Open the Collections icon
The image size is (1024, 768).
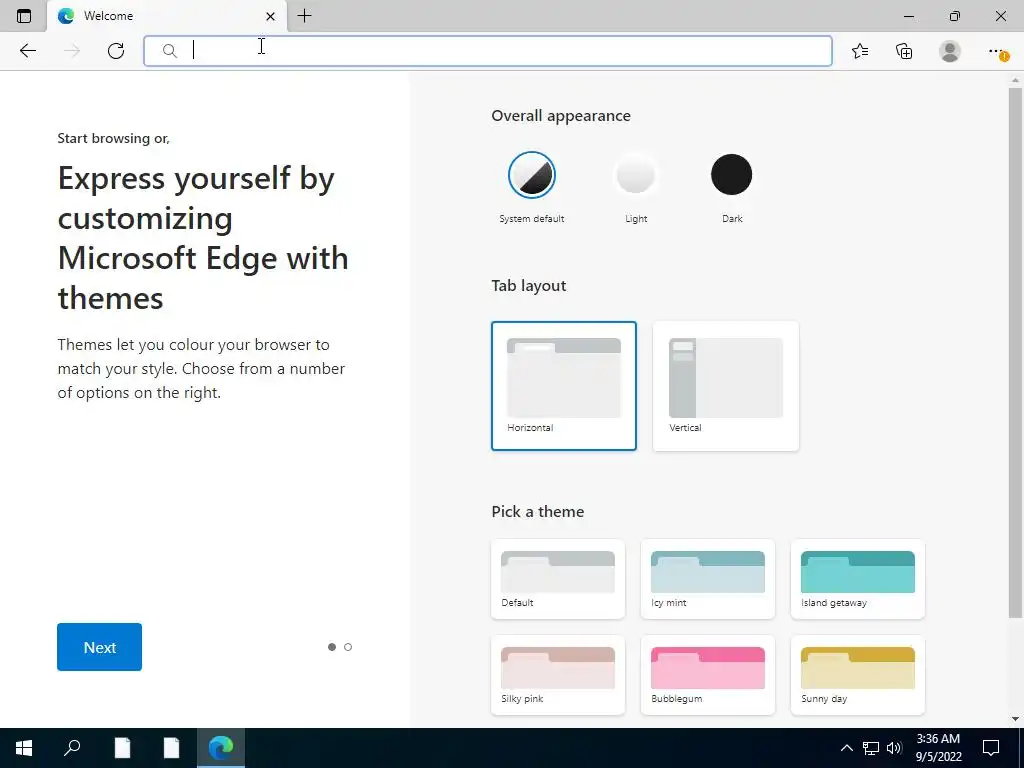[904, 51]
